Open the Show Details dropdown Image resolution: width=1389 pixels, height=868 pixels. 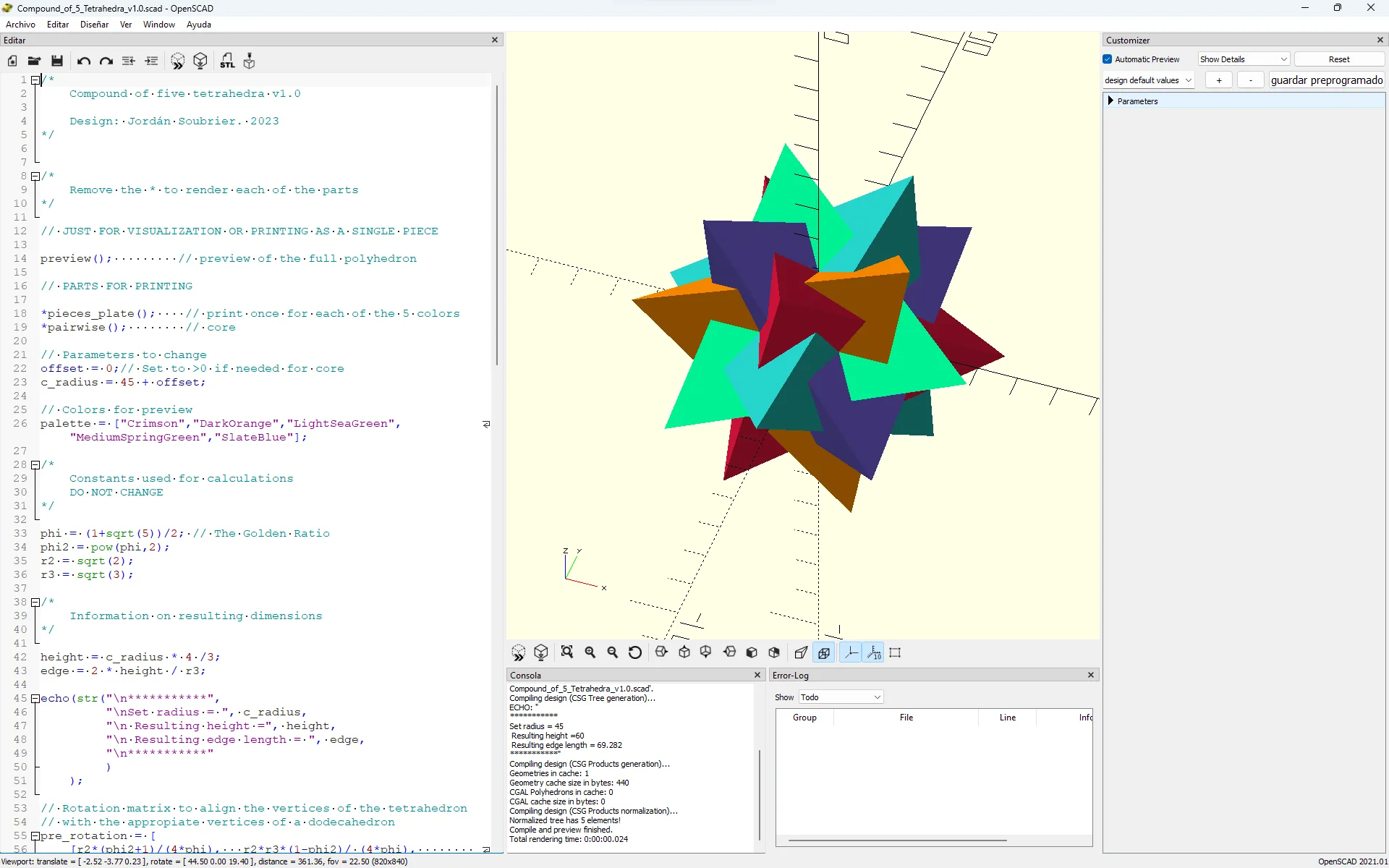[x=1244, y=59]
